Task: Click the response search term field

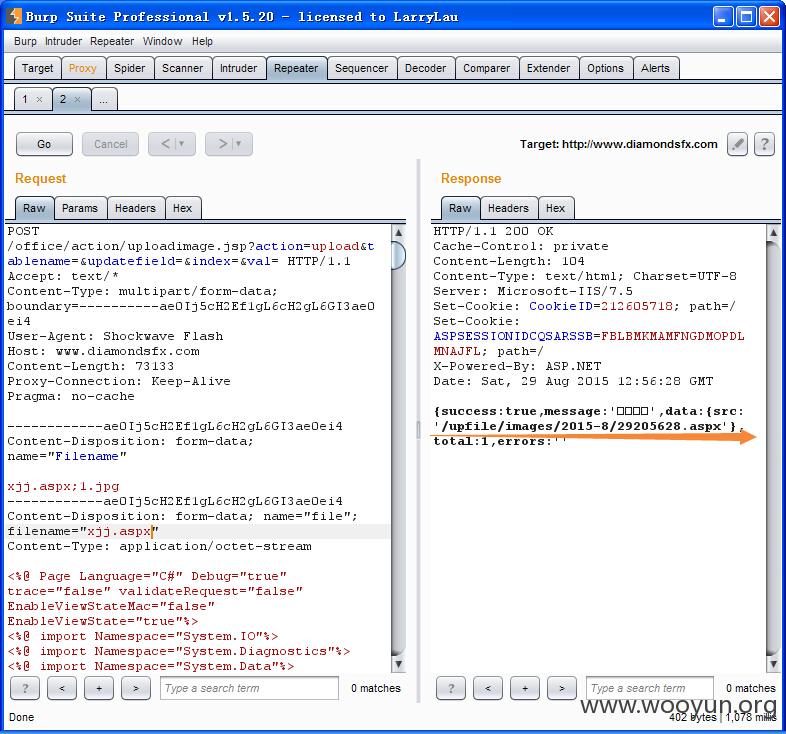Action: (650, 688)
